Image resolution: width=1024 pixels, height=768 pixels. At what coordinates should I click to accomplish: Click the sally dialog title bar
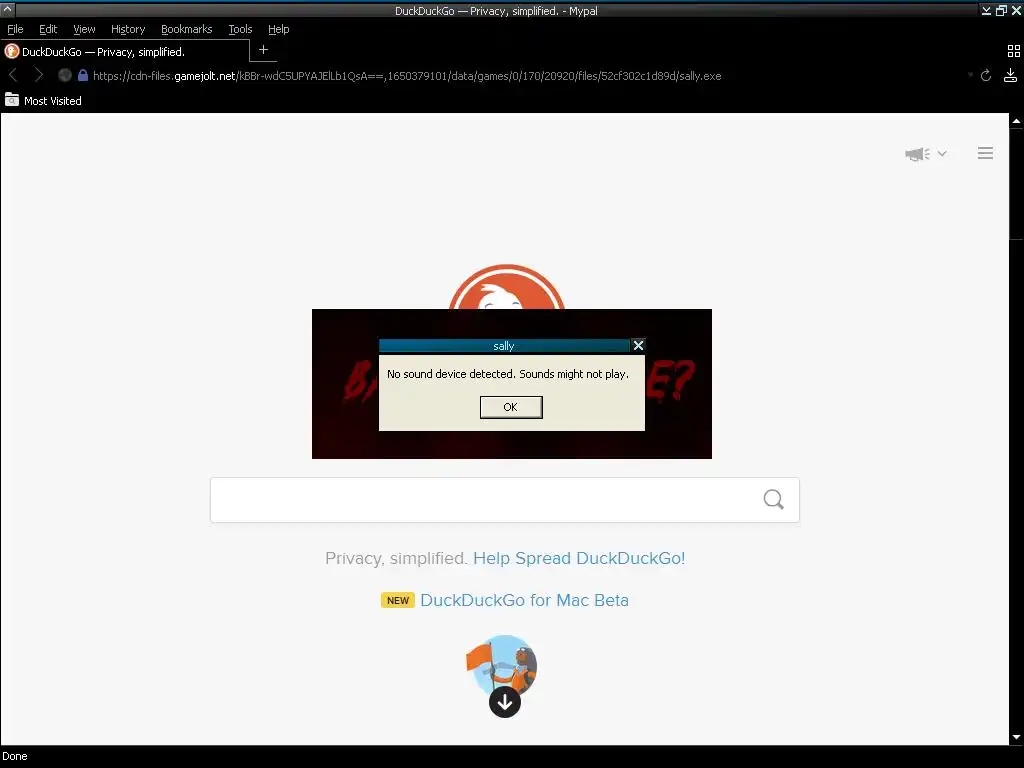504,346
